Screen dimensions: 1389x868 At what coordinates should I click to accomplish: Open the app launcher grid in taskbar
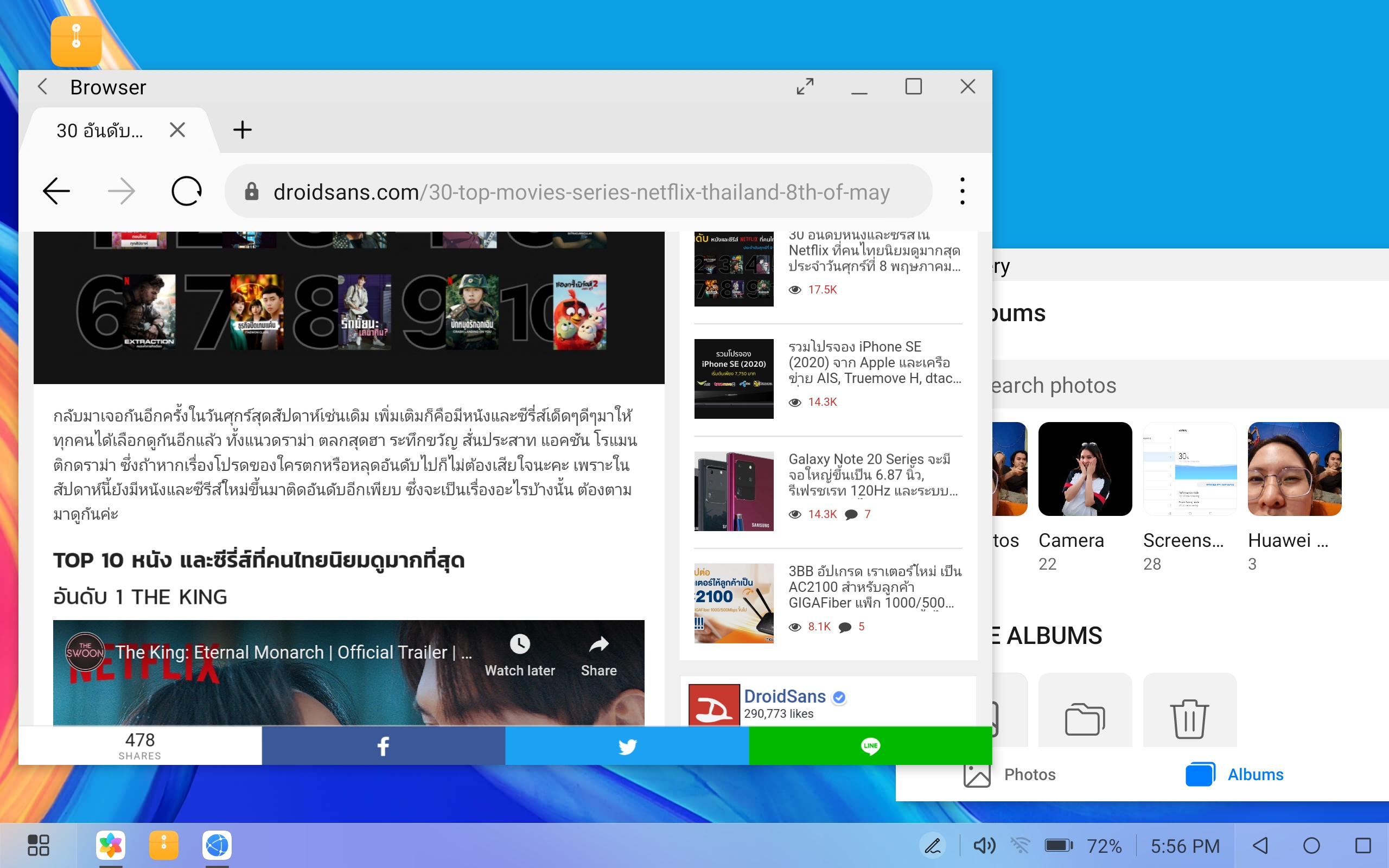pos(39,845)
